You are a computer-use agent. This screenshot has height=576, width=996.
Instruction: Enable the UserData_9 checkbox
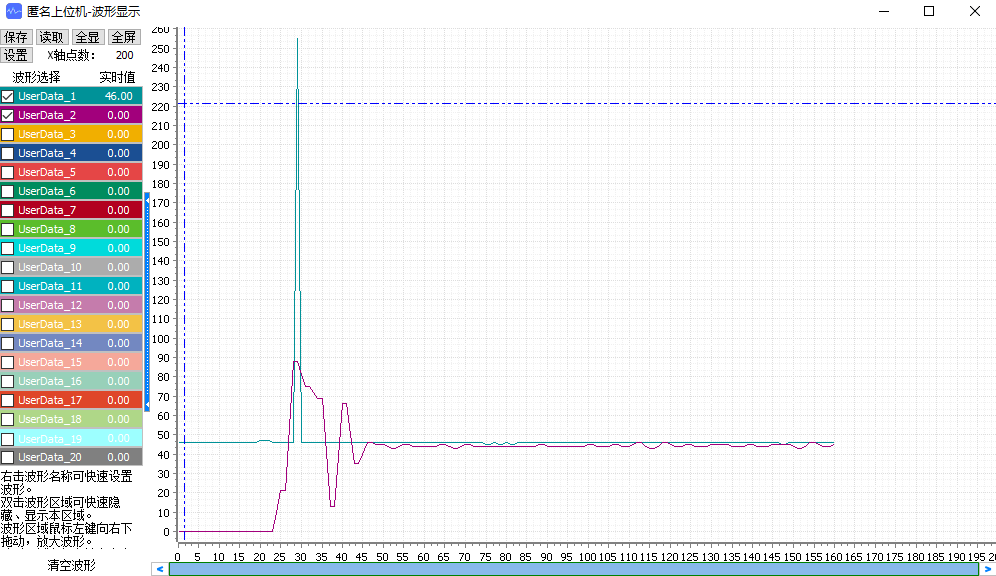[x=8, y=249]
